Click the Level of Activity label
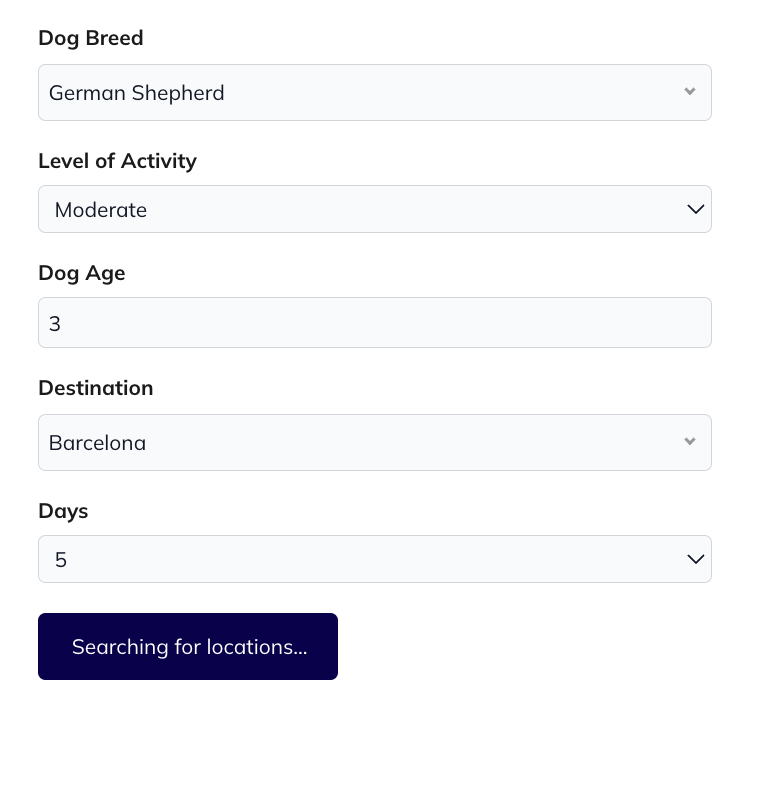The width and height of the screenshot is (776, 806). pos(118,161)
